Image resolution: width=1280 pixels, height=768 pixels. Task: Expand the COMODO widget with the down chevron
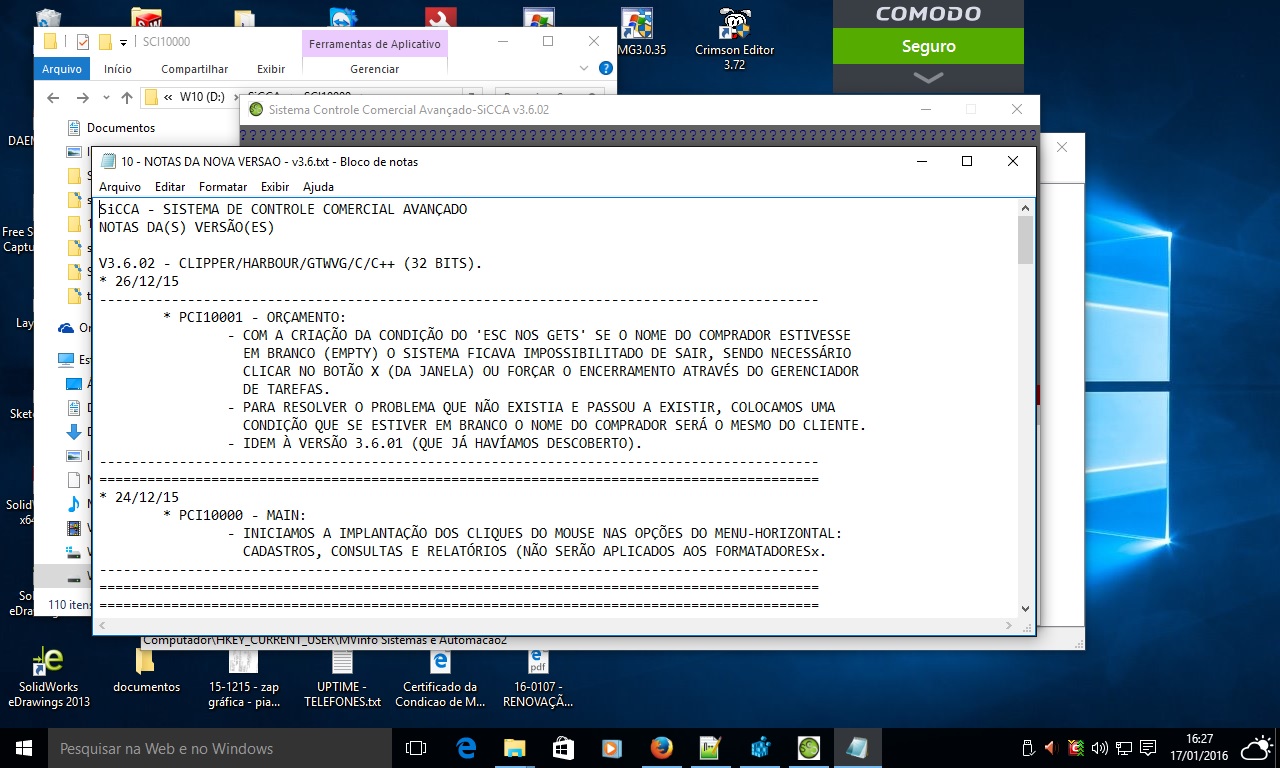[x=928, y=77]
